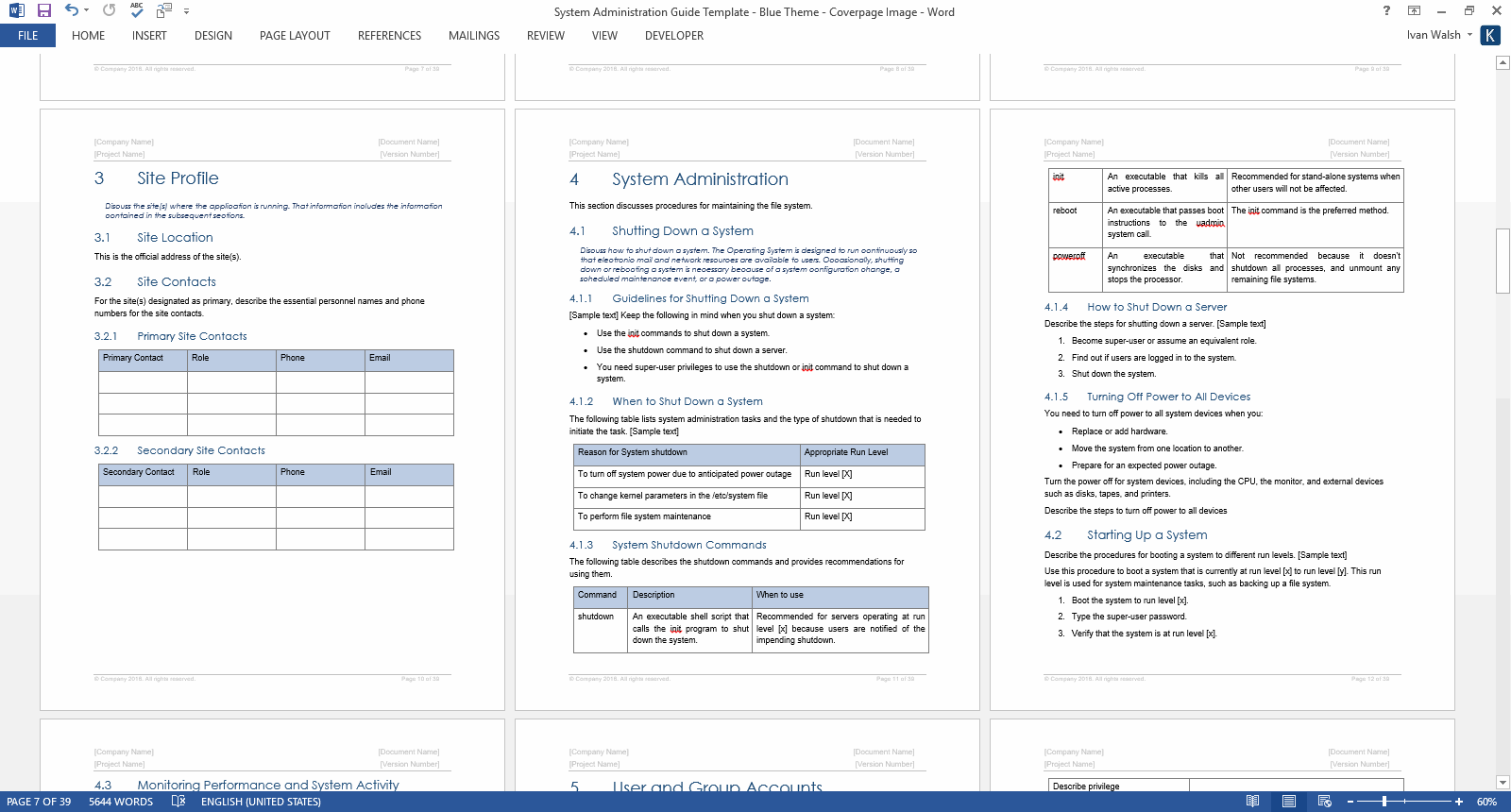Viewport: 1511px width, 812px height.
Task: Click the zoom in plus button
Action: pyautogui.click(x=1459, y=802)
